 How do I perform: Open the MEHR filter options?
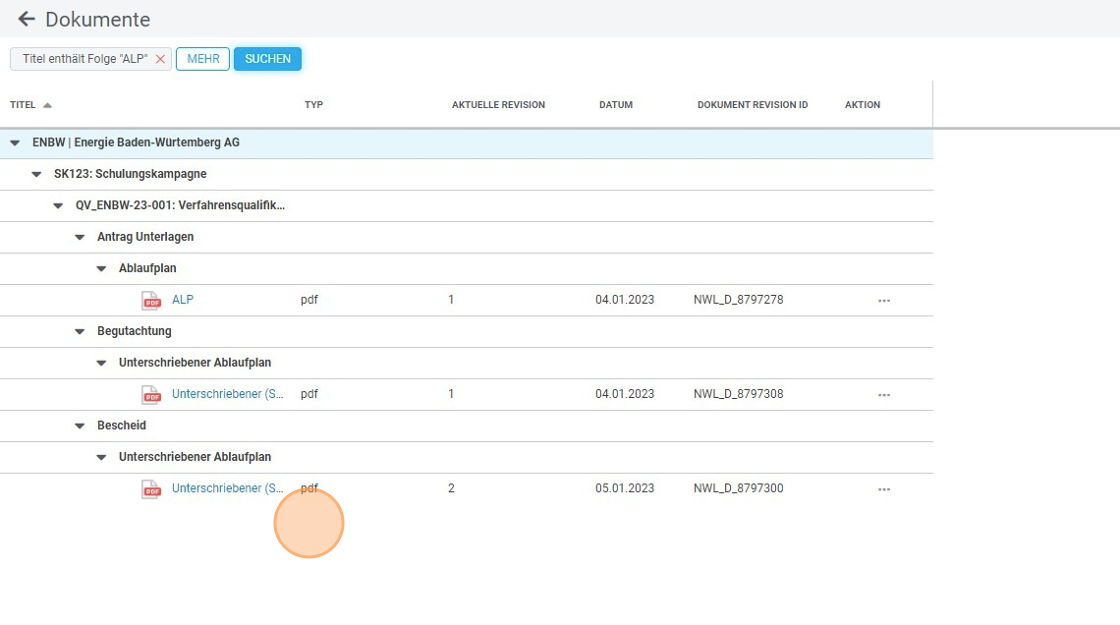(x=203, y=59)
